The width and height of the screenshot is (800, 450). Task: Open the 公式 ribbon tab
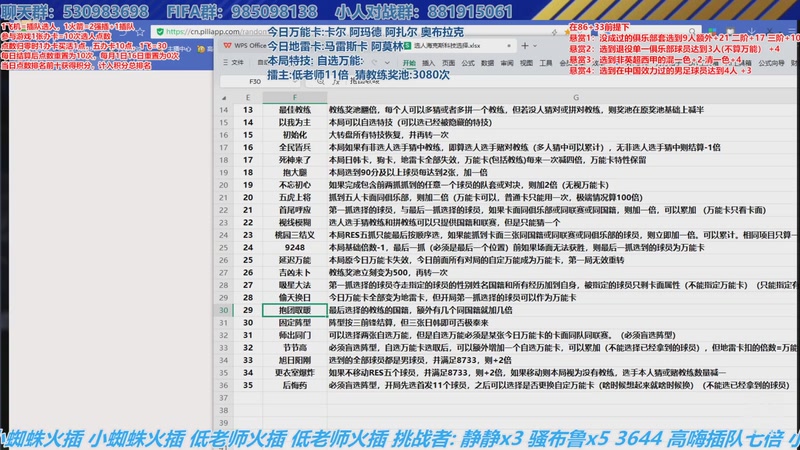coord(467,63)
